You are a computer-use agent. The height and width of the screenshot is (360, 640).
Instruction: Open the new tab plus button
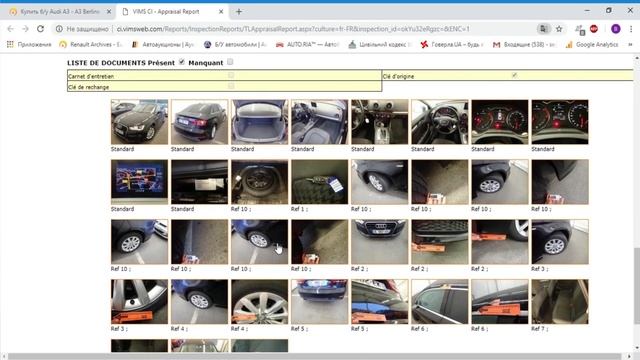click(239, 12)
